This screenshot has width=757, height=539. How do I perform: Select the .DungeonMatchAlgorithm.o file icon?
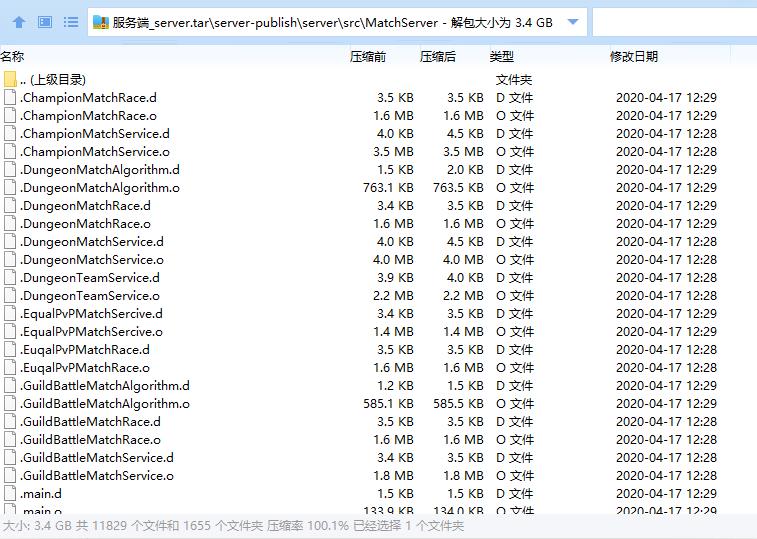[x=10, y=188]
